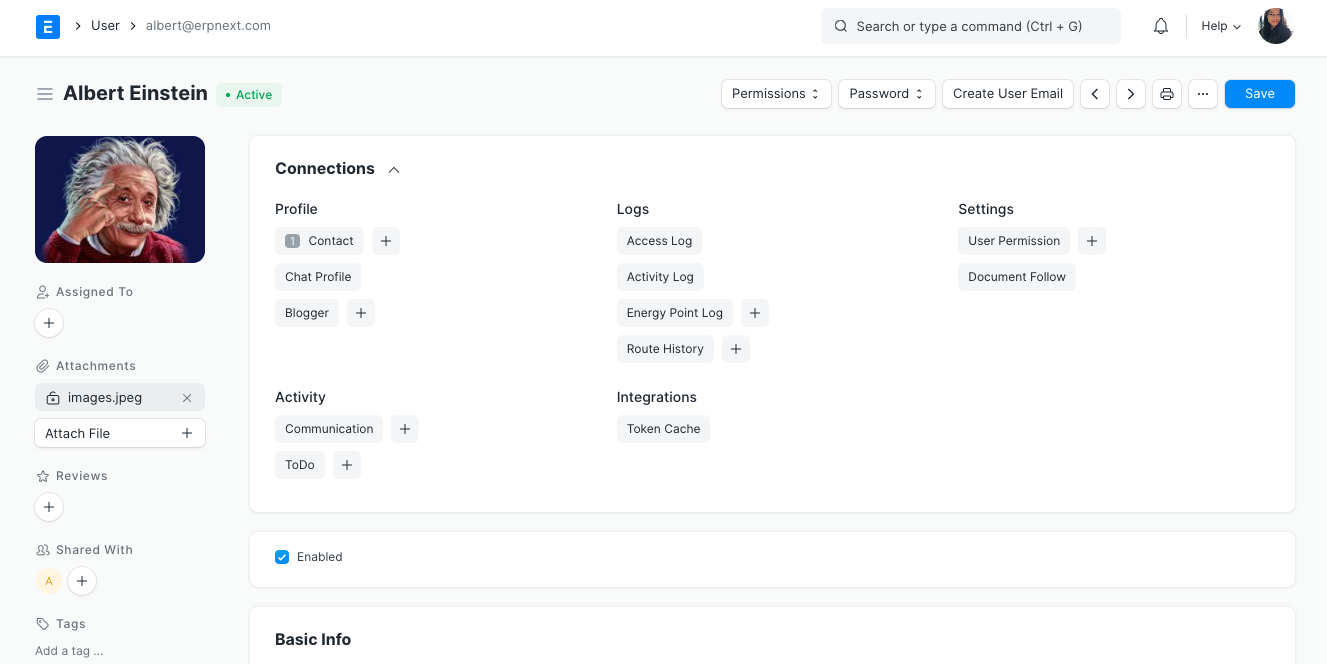The width and height of the screenshot is (1327, 664).
Task: Open Blogger connection
Action: [307, 313]
